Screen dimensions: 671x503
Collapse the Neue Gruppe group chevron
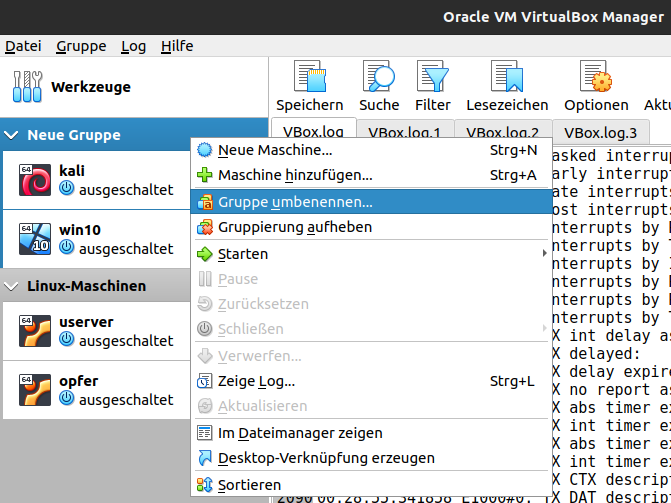(11, 135)
